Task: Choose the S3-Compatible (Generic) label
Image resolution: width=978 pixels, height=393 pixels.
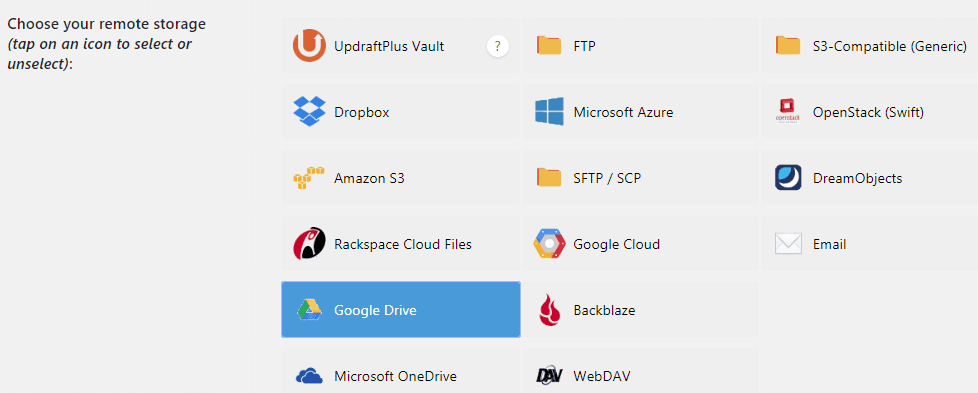Action: coord(889,46)
